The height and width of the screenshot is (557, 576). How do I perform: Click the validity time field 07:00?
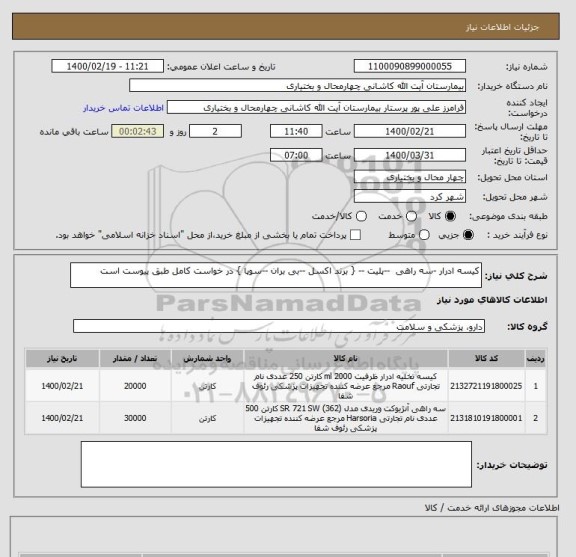[x=296, y=155]
